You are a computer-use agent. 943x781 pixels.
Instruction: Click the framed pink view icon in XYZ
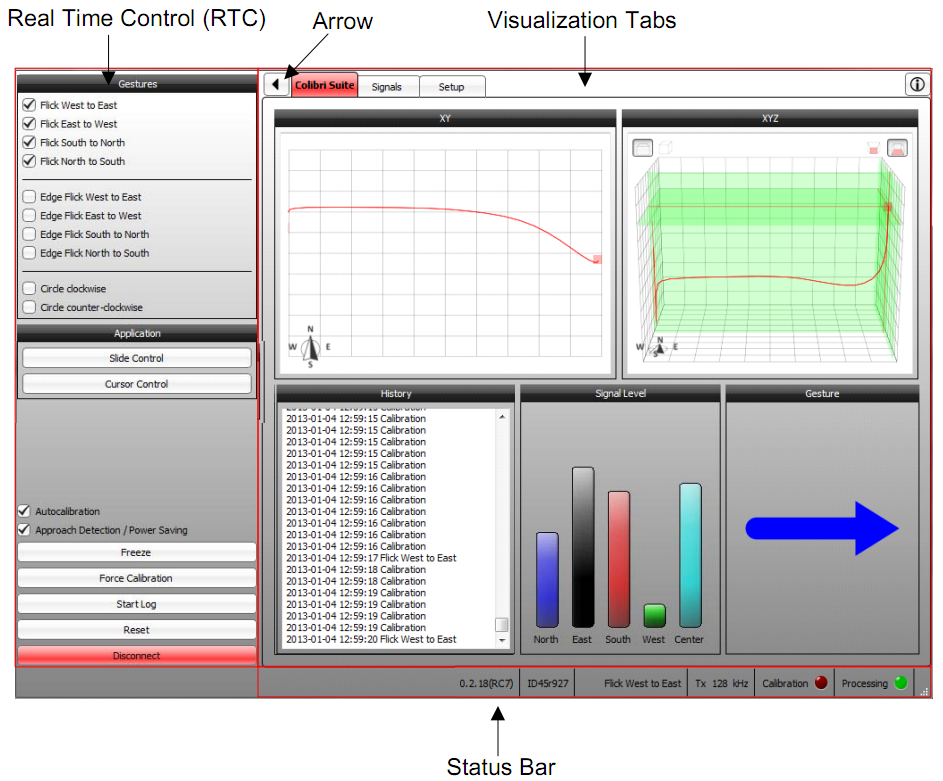tap(897, 148)
